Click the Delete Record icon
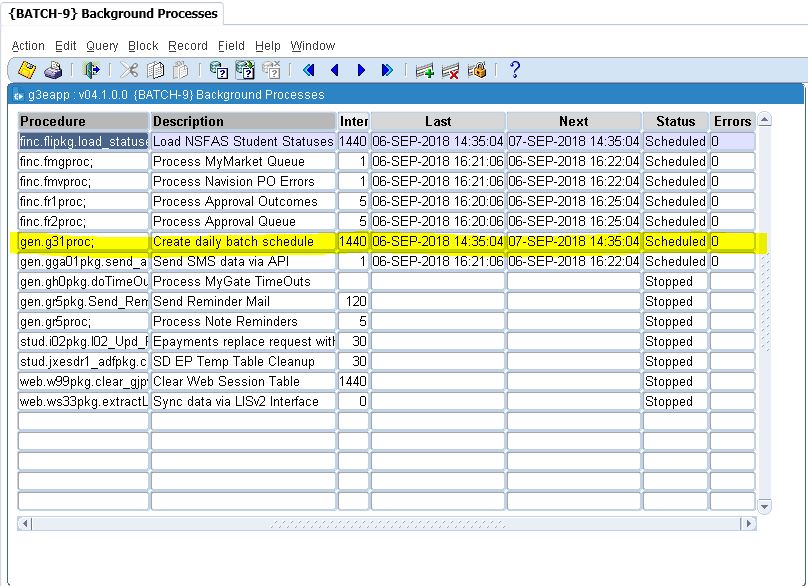The width and height of the screenshot is (808, 586). tap(451, 70)
